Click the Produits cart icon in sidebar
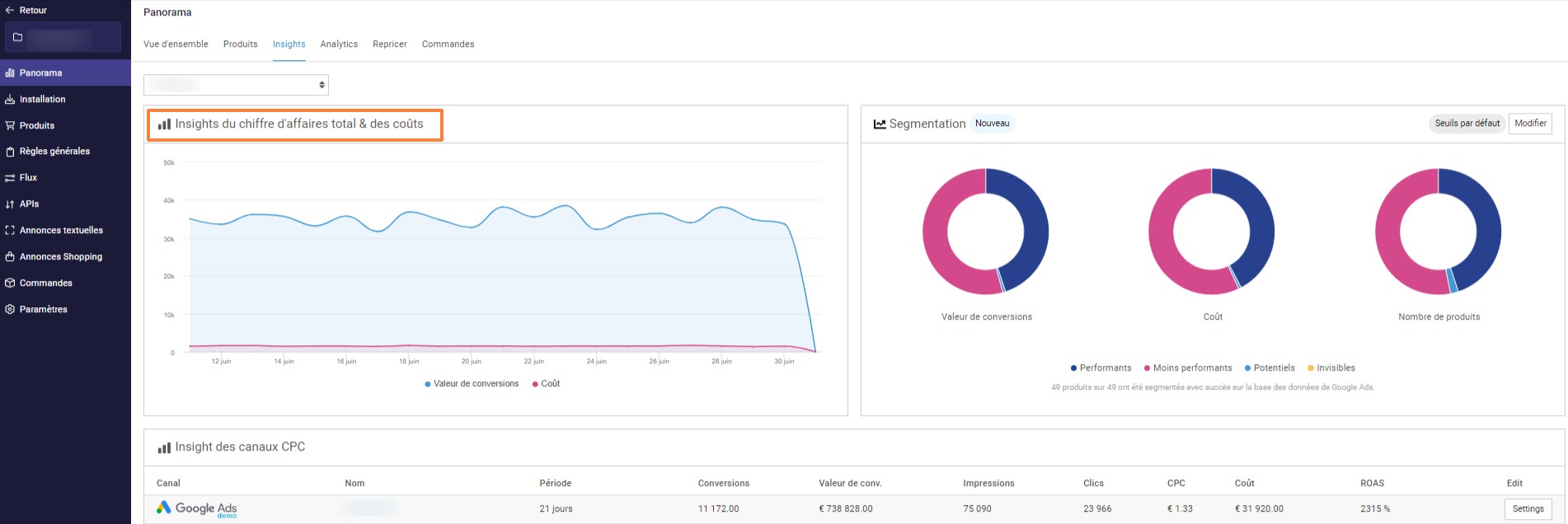Image resolution: width=1568 pixels, height=524 pixels. pyautogui.click(x=10, y=125)
